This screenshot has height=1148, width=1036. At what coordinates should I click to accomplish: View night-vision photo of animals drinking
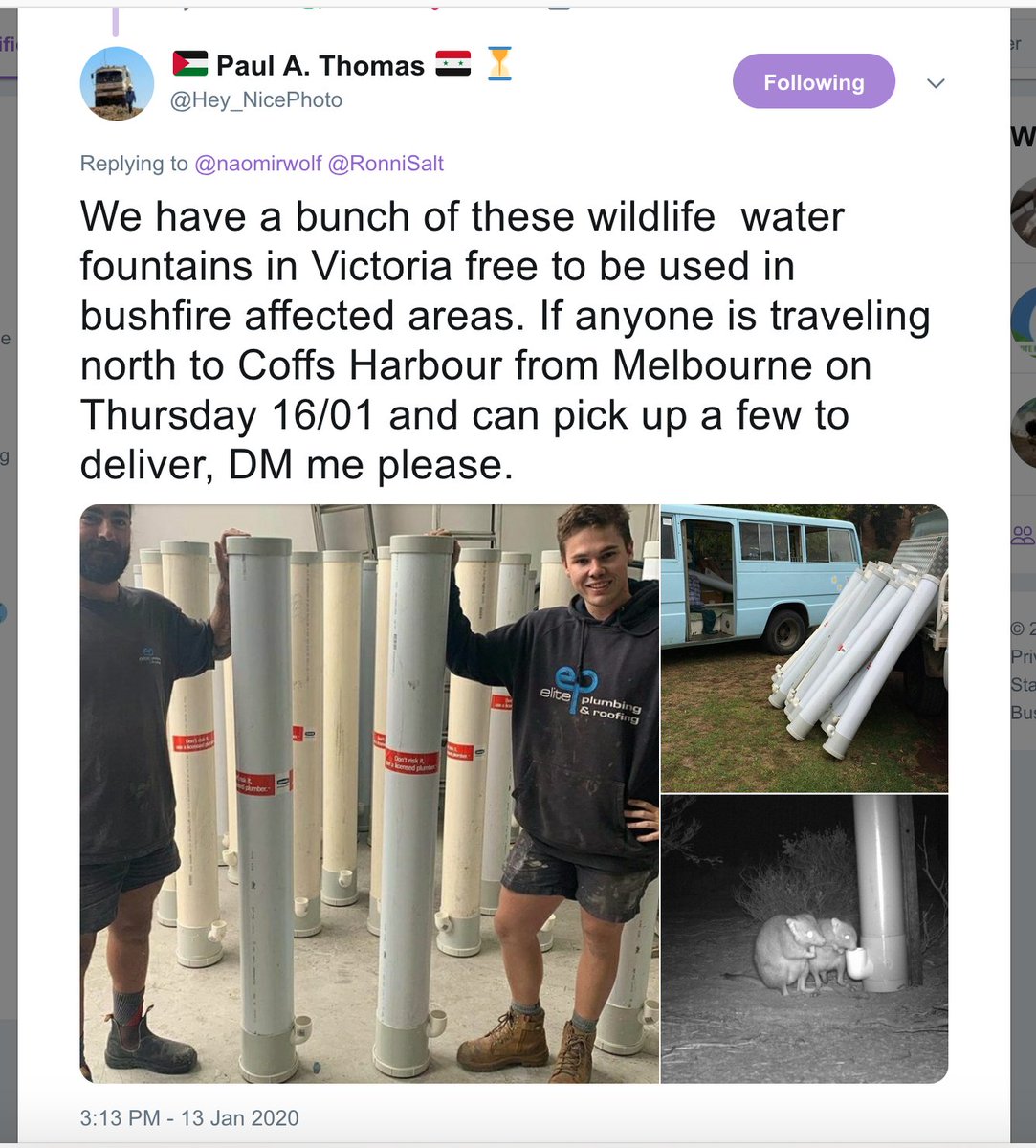pyautogui.click(x=805, y=939)
